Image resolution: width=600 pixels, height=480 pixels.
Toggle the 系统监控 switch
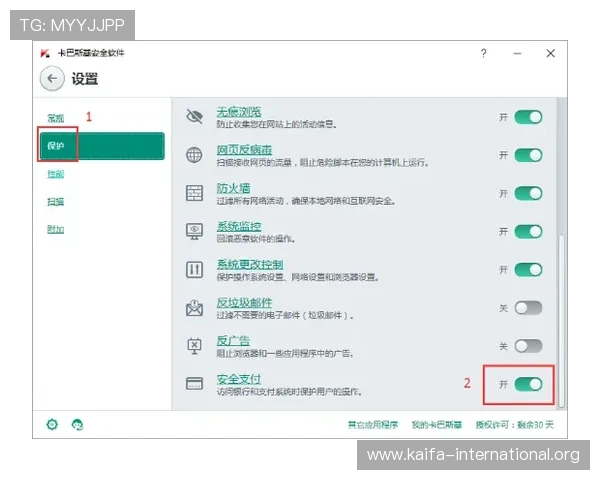(x=528, y=232)
